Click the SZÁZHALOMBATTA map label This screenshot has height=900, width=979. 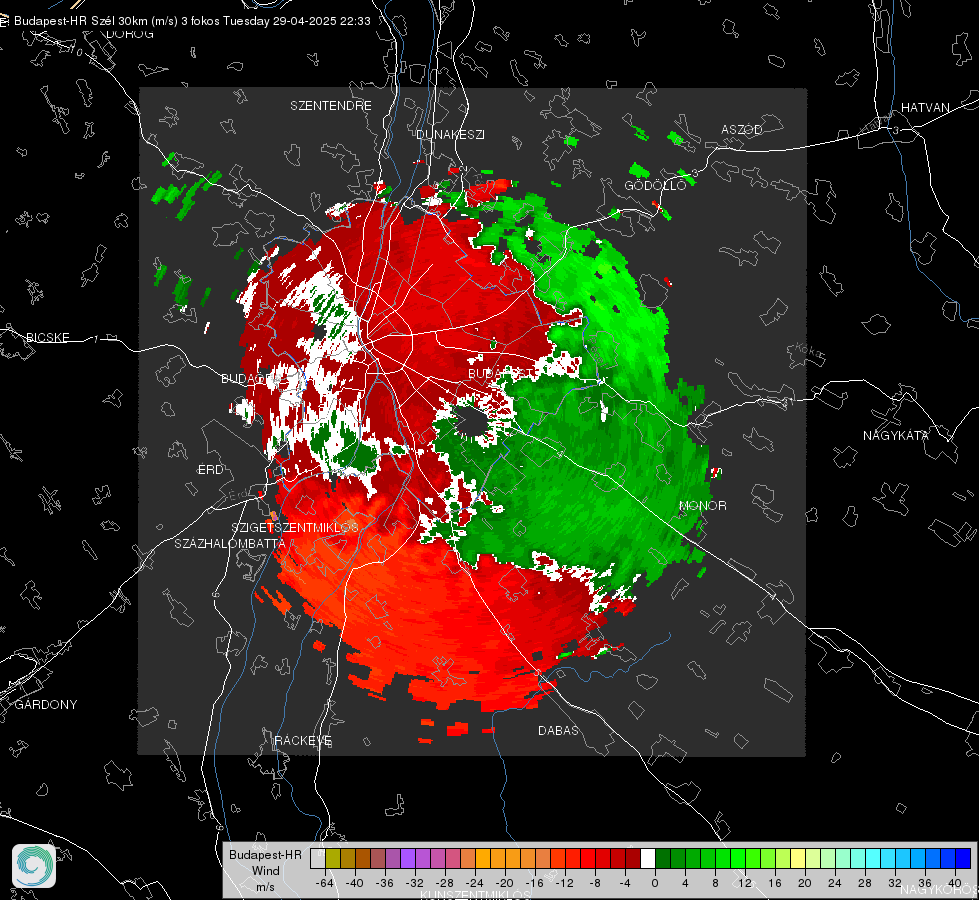[230, 543]
